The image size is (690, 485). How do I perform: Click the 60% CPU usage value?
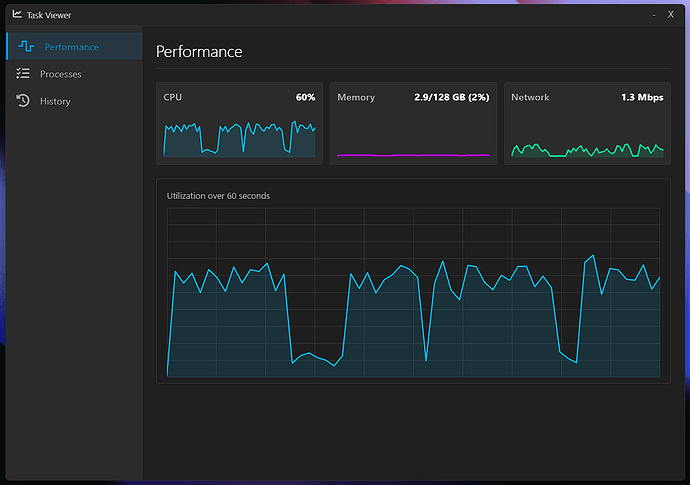(x=305, y=98)
